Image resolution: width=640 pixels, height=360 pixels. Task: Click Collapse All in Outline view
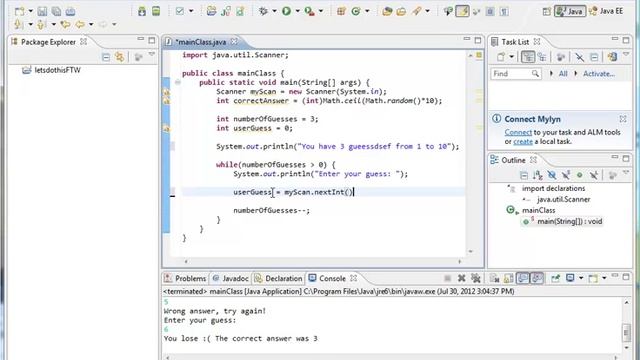524,176
